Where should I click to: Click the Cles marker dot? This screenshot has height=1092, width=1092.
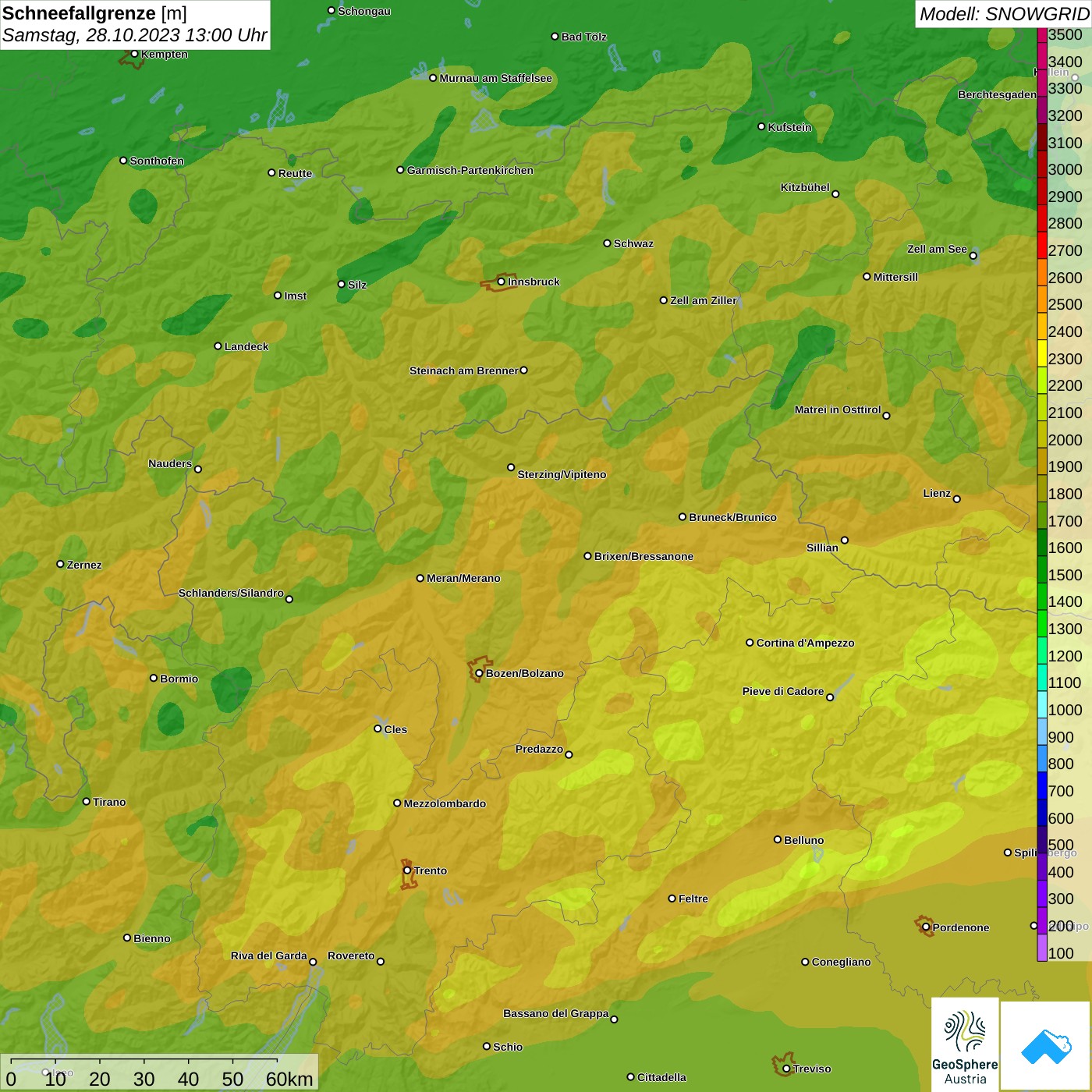pos(378,729)
